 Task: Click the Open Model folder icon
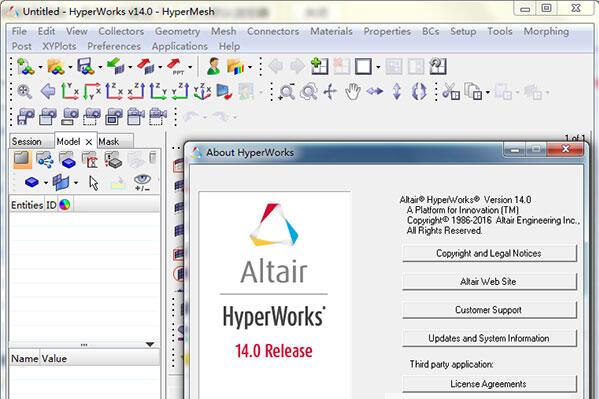55,67
